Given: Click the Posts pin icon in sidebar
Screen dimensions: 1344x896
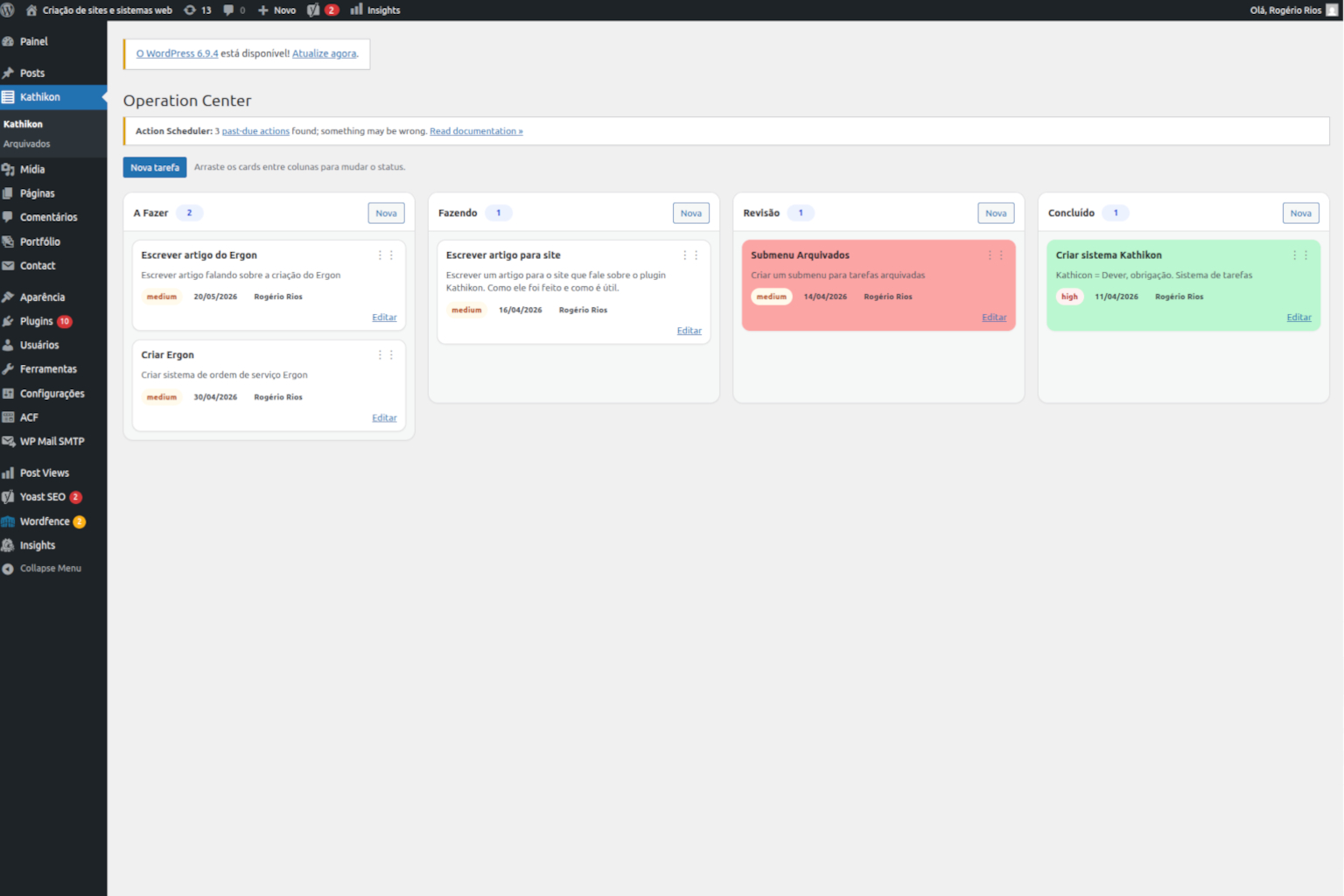Looking at the screenshot, I should [x=8, y=73].
